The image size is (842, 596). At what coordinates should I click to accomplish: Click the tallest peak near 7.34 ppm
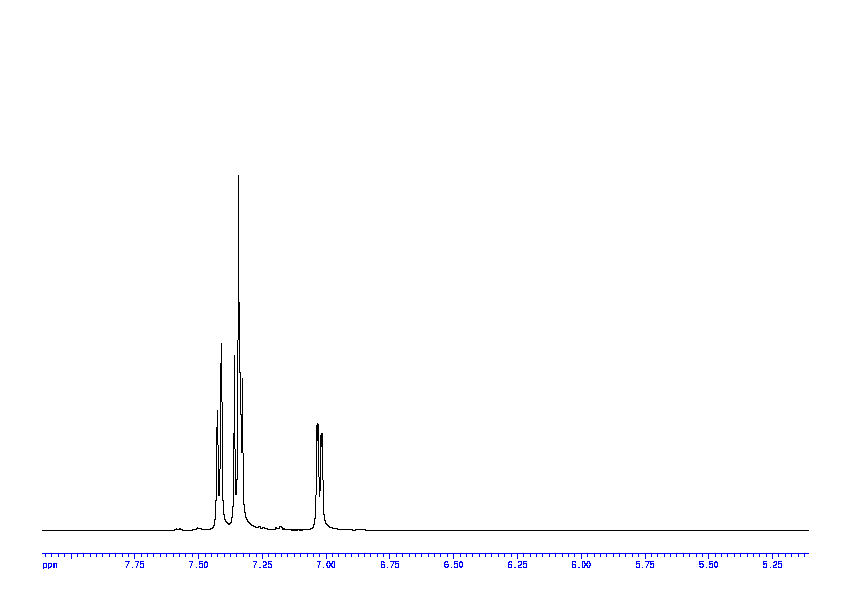(x=238, y=180)
